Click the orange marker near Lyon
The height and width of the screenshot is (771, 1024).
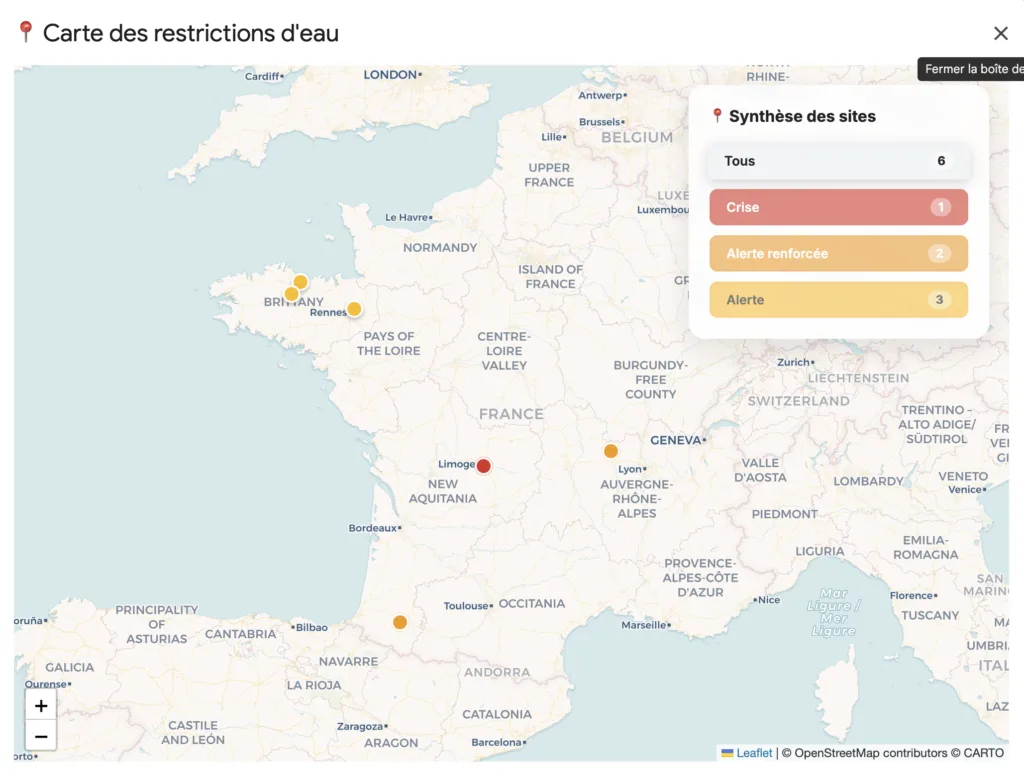[611, 450]
